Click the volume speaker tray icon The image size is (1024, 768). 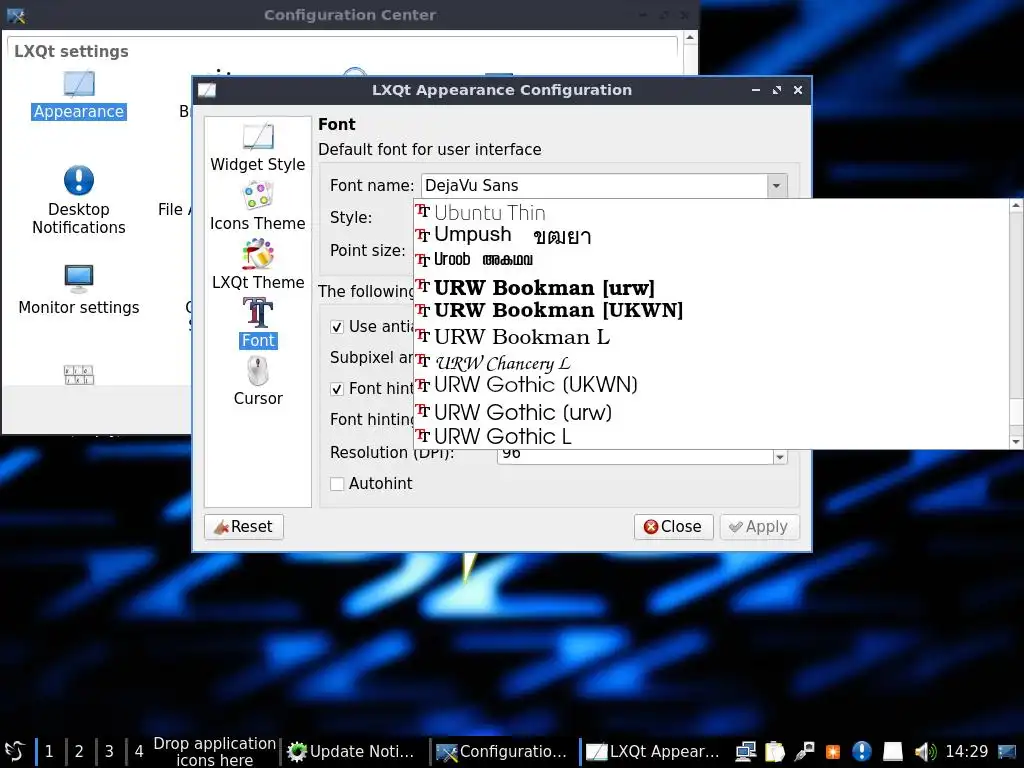pyautogui.click(x=925, y=752)
